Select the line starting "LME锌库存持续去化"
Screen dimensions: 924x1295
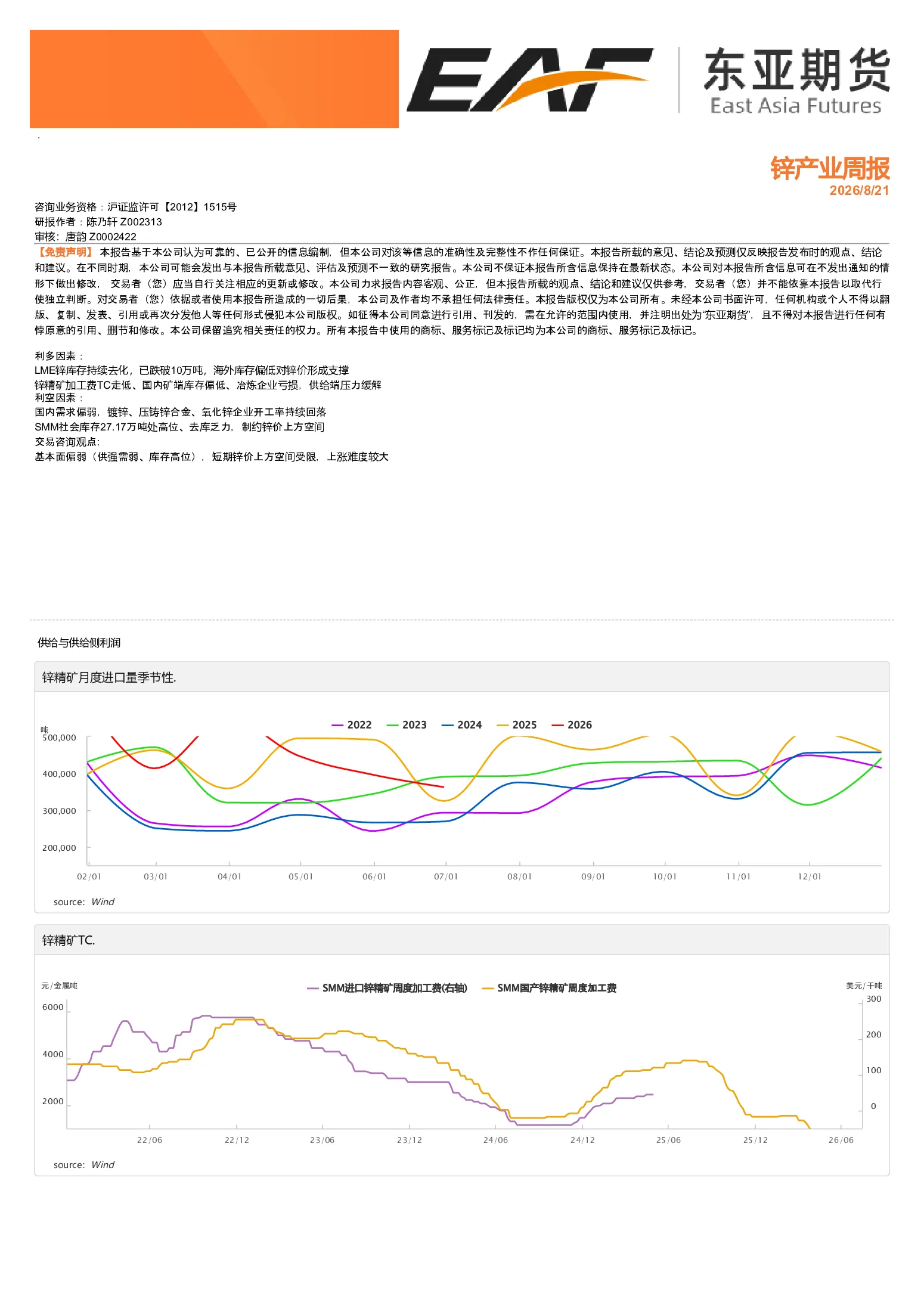click(x=191, y=370)
